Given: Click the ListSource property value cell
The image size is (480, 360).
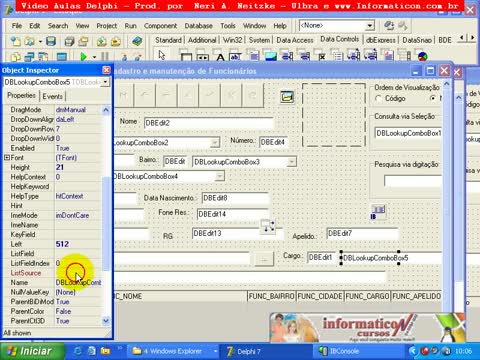Looking at the screenshot, I should coord(78,273).
